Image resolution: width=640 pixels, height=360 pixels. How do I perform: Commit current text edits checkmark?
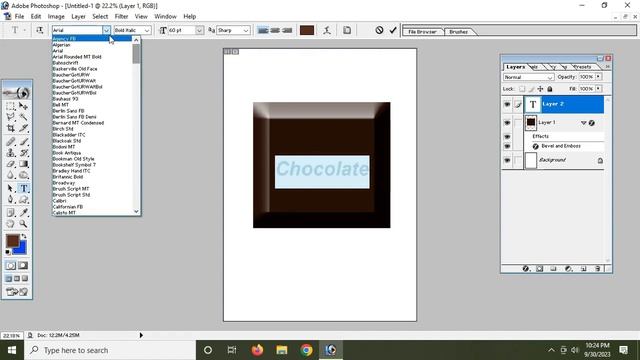tap(393, 30)
